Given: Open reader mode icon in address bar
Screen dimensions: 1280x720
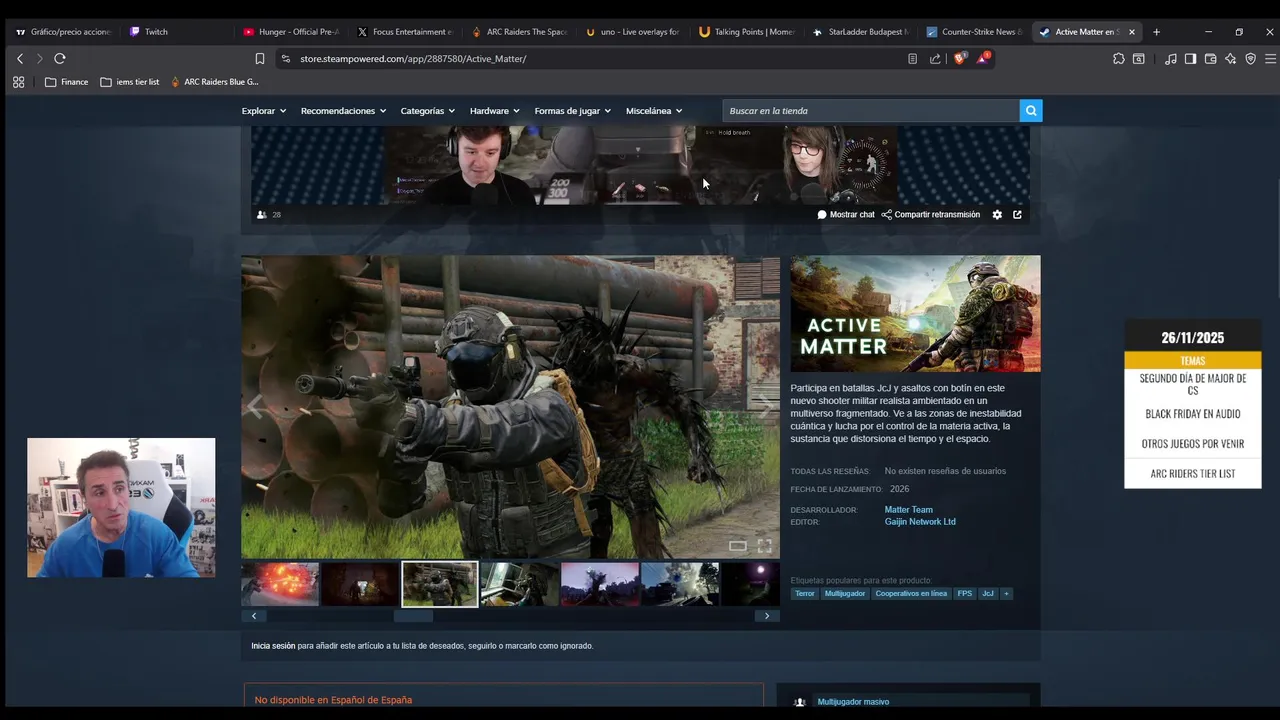Looking at the screenshot, I should click(x=912, y=59).
